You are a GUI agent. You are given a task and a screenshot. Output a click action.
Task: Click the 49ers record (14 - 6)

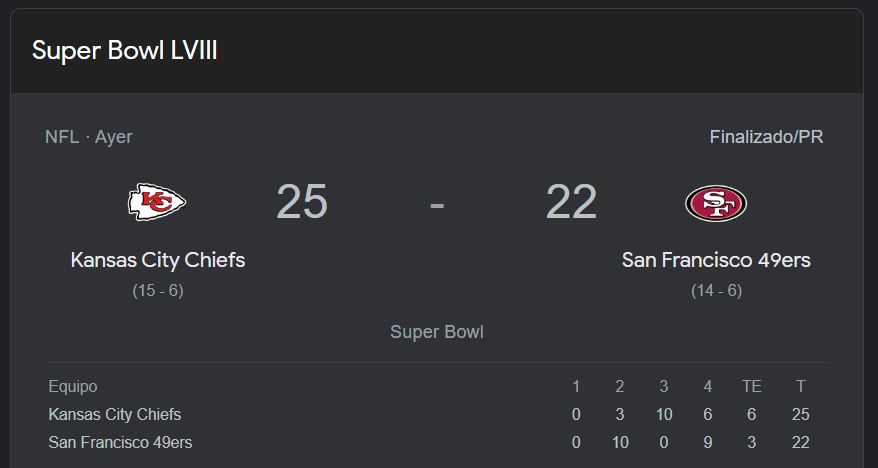pyautogui.click(x=716, y=291)
